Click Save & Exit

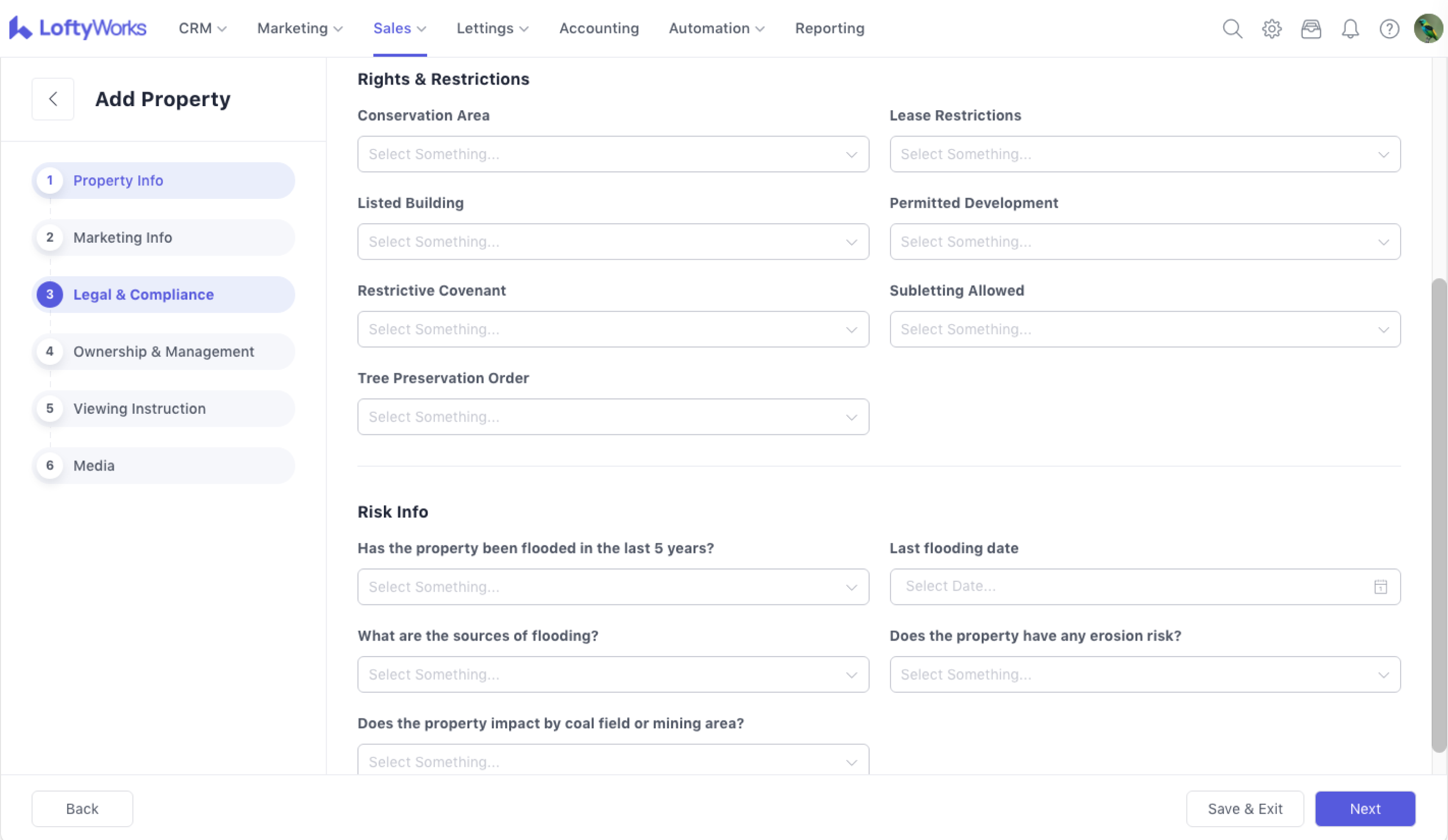tap(1244, 809)
